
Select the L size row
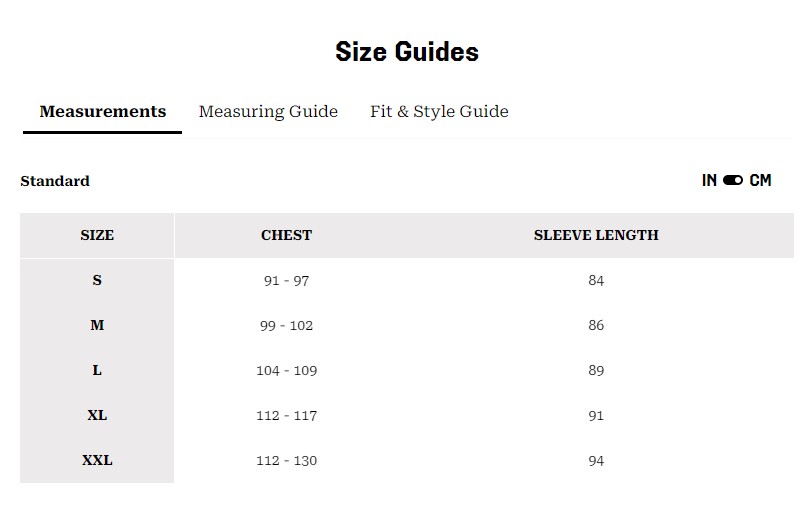tap(97, 371)
